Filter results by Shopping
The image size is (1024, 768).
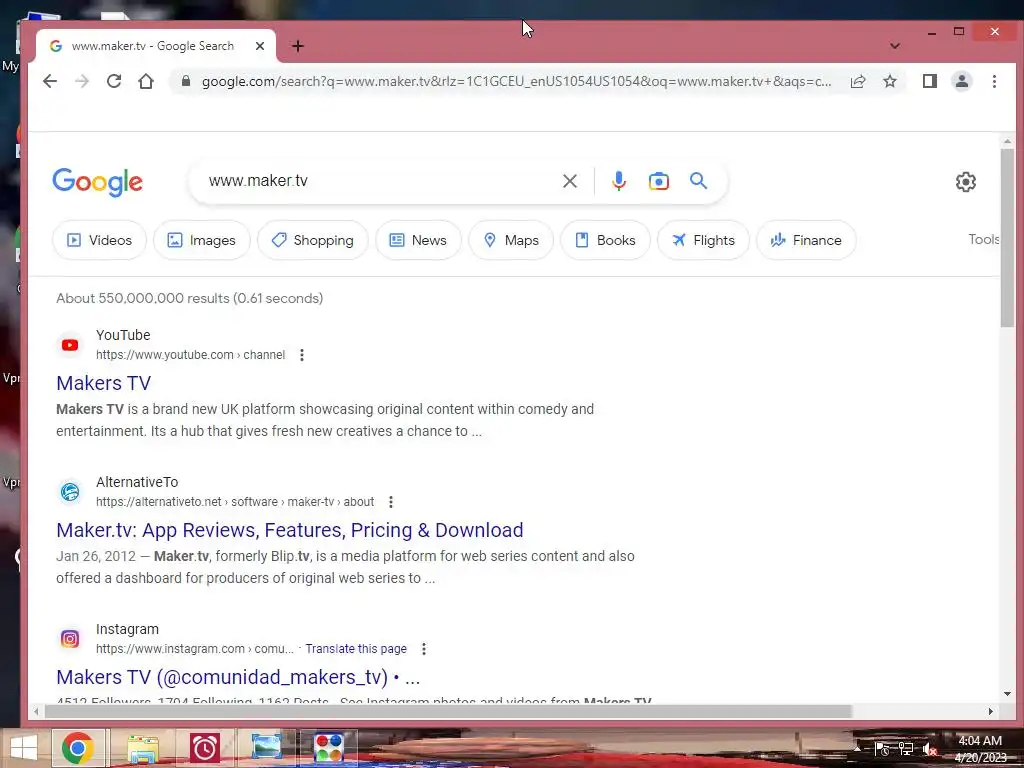tap(313, 240)
